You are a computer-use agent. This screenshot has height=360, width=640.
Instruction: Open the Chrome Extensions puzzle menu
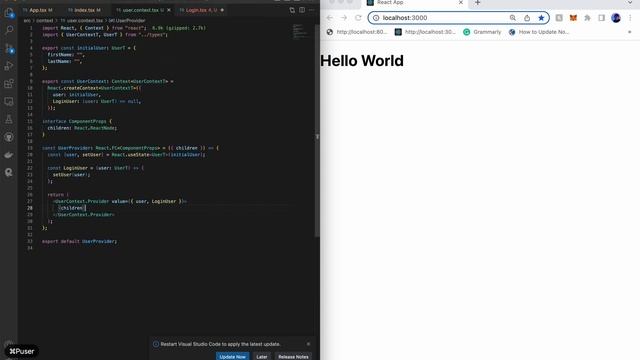(x=587, y=18)
